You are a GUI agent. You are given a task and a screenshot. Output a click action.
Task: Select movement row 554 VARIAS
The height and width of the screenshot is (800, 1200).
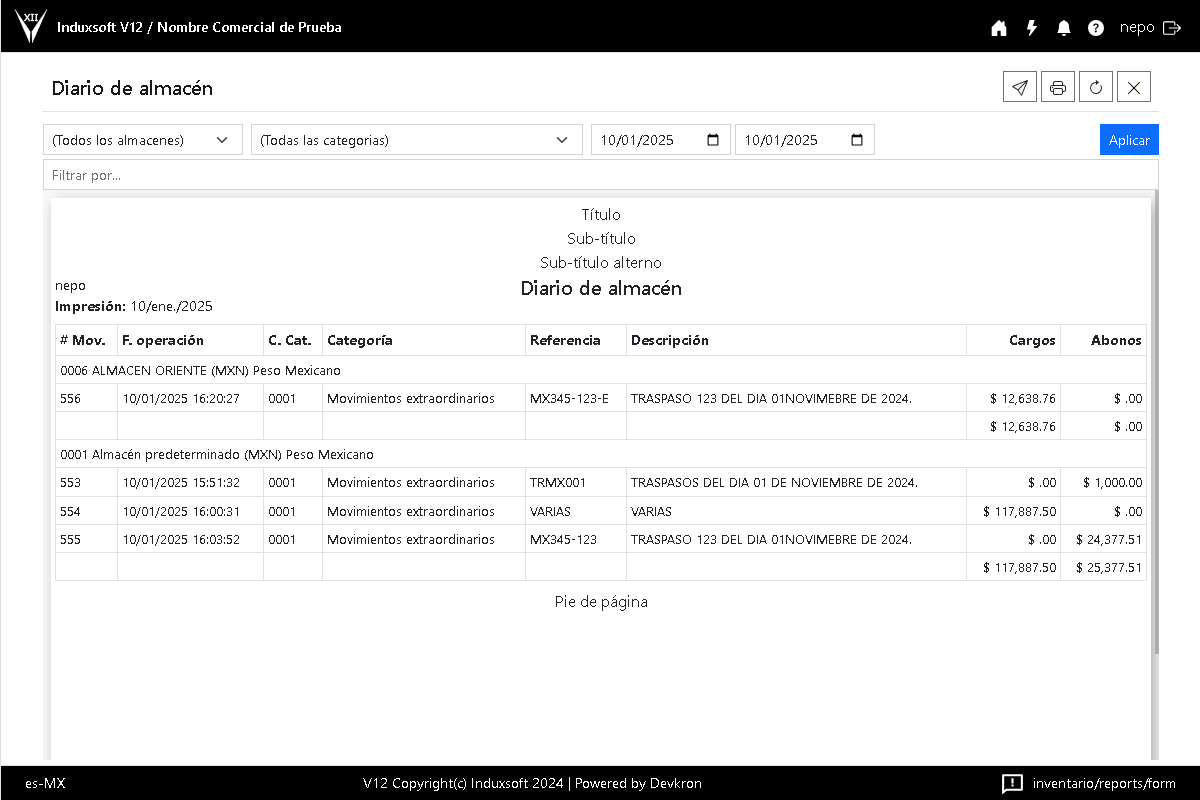(600, 511)
